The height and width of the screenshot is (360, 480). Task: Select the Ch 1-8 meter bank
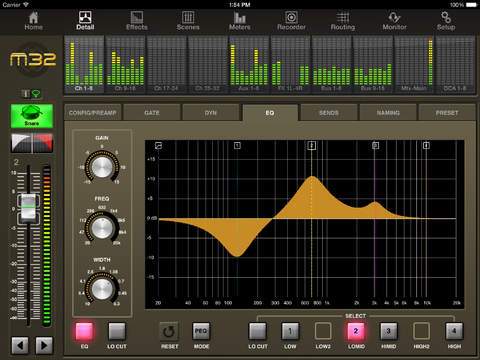[x=84, y=64]
